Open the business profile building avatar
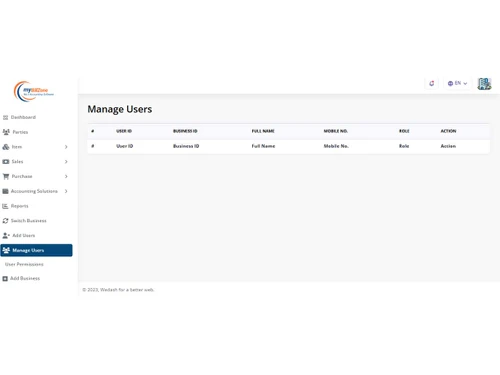Screen dimensions: 500x375 (x=484, y=84)
